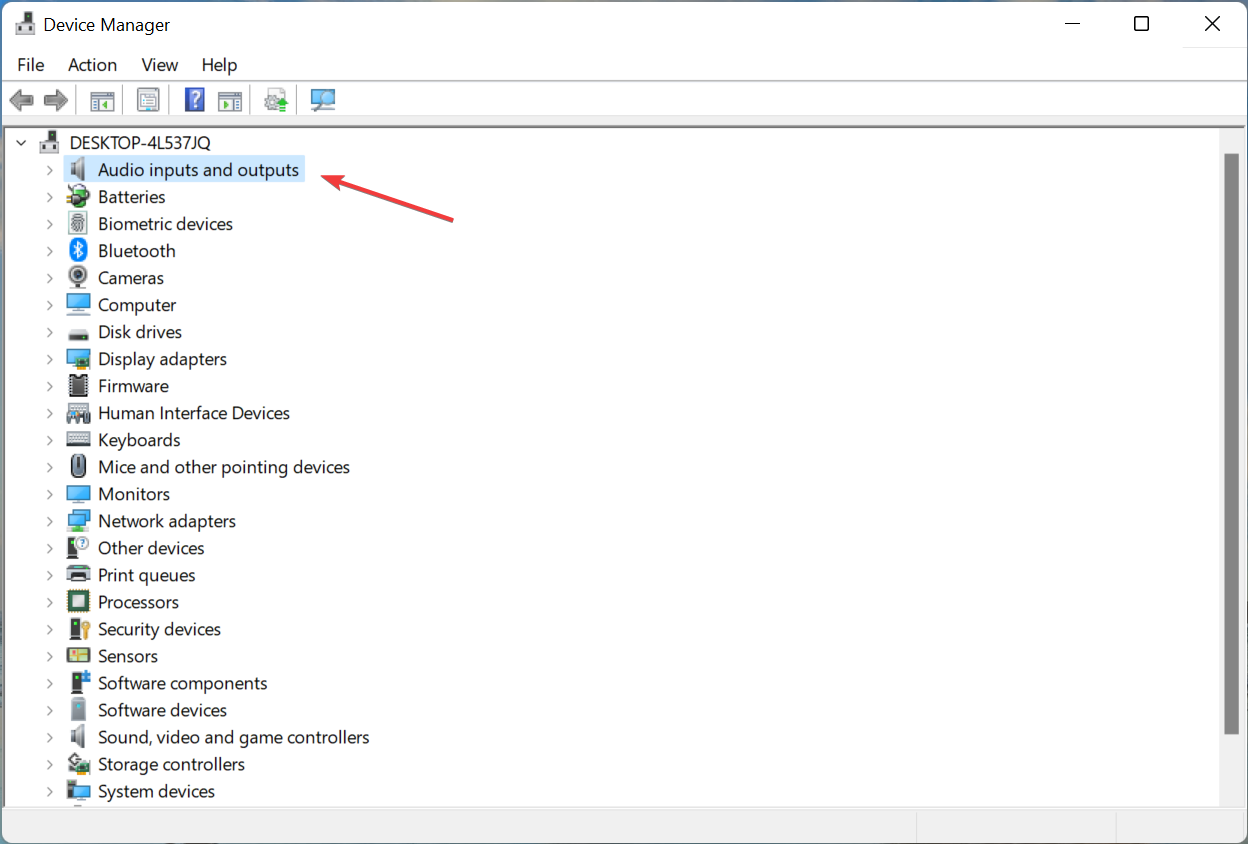This screenshot has height=844, width=1248.
Task: Click the Back arrow toolbar icon
Action: (x=21, y=100)
